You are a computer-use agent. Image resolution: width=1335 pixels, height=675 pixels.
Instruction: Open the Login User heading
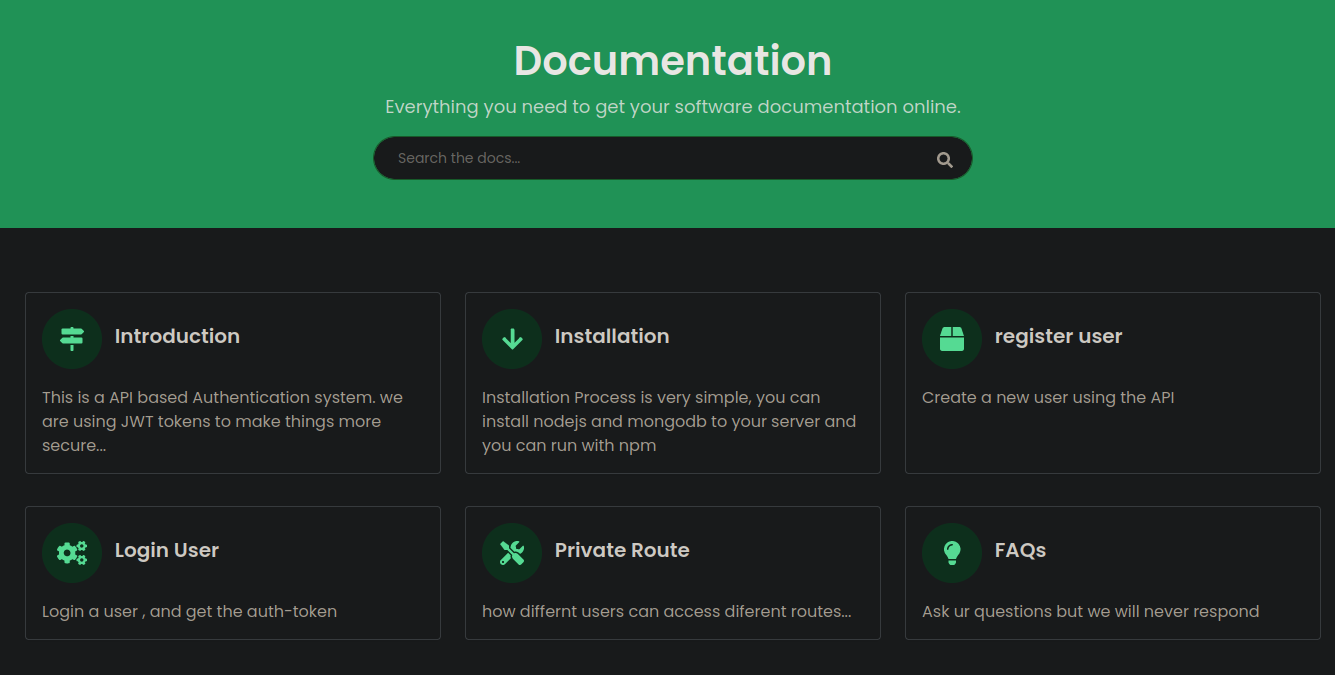point(167,551)
